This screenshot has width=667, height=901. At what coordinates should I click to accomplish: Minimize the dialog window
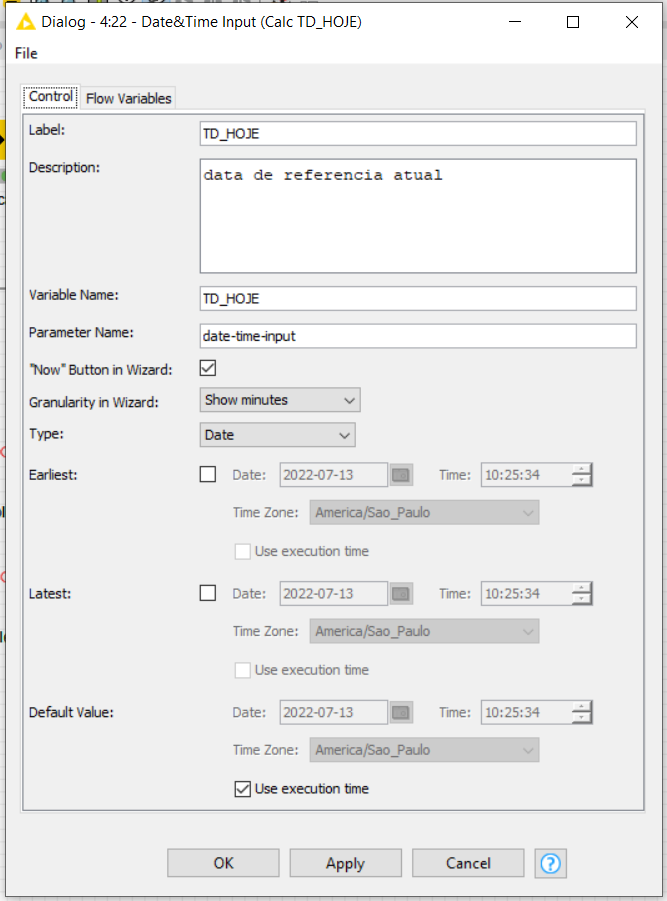coord(515,22)
